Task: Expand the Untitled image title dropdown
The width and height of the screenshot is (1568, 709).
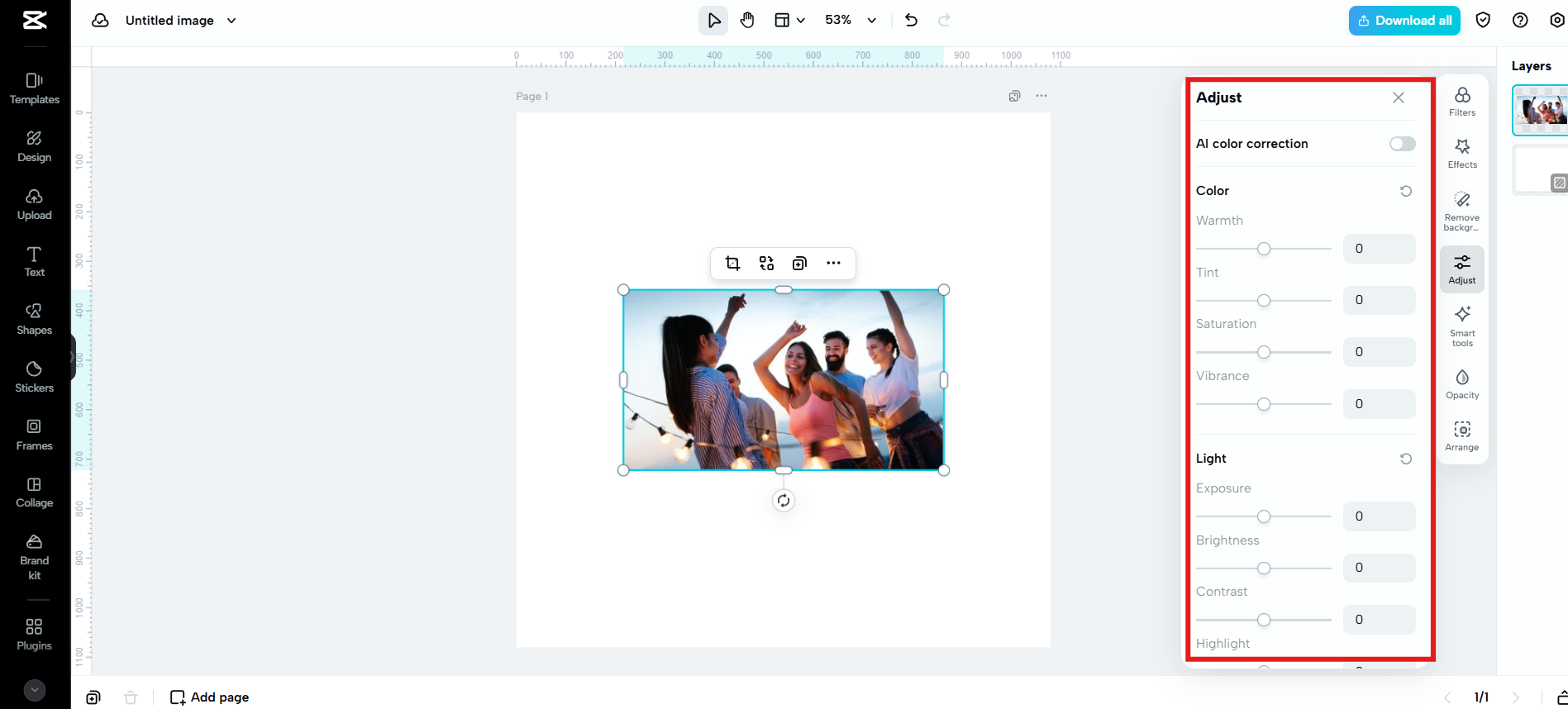Action: coord(231,21)
